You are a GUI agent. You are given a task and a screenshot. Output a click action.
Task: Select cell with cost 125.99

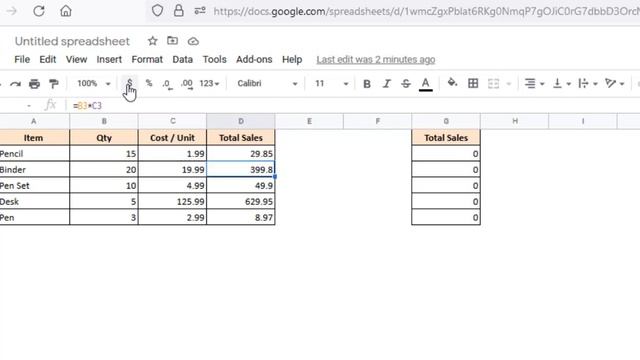(x=172, y=202)
